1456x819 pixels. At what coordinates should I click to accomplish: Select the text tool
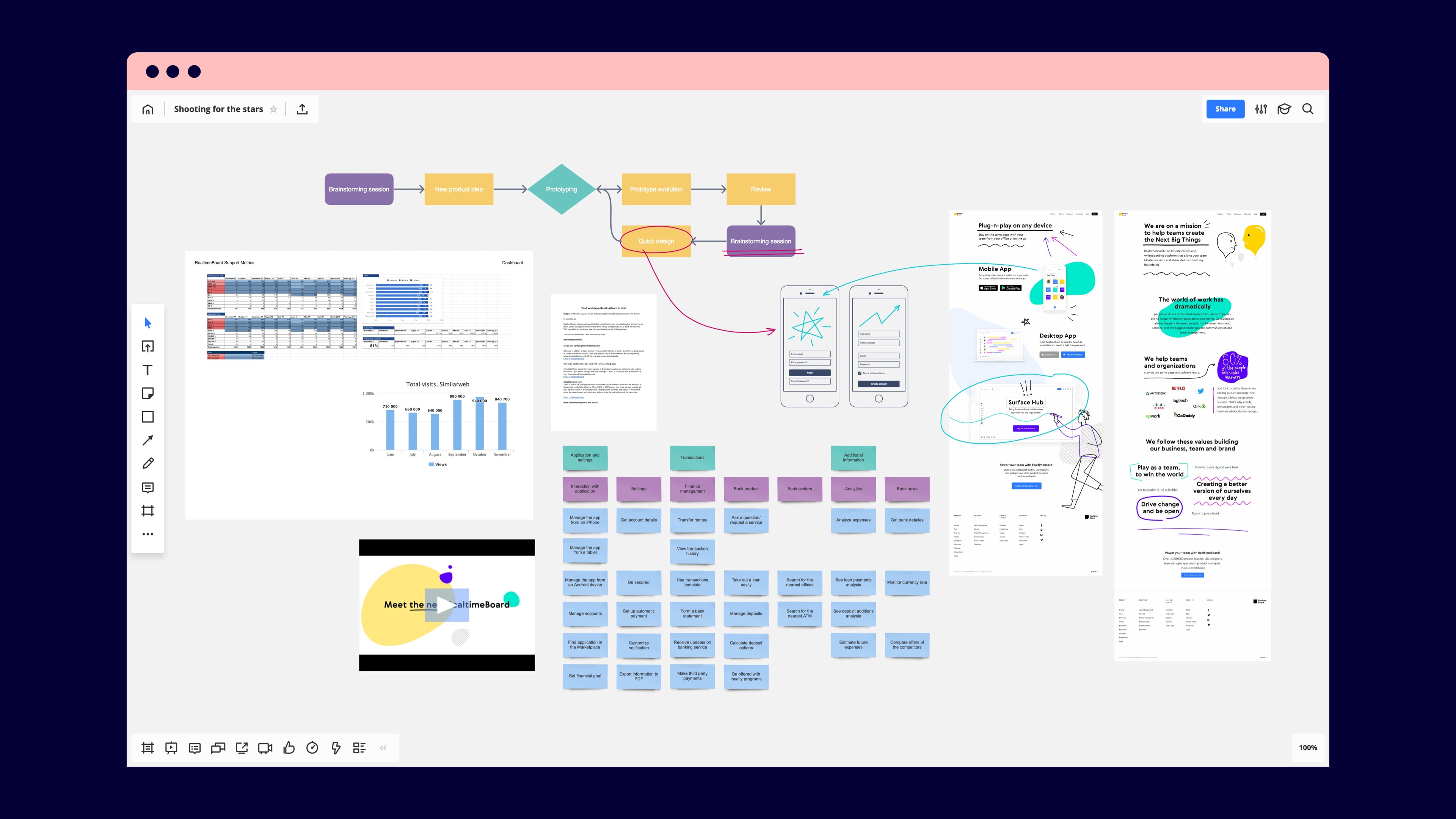click(147, 370)
